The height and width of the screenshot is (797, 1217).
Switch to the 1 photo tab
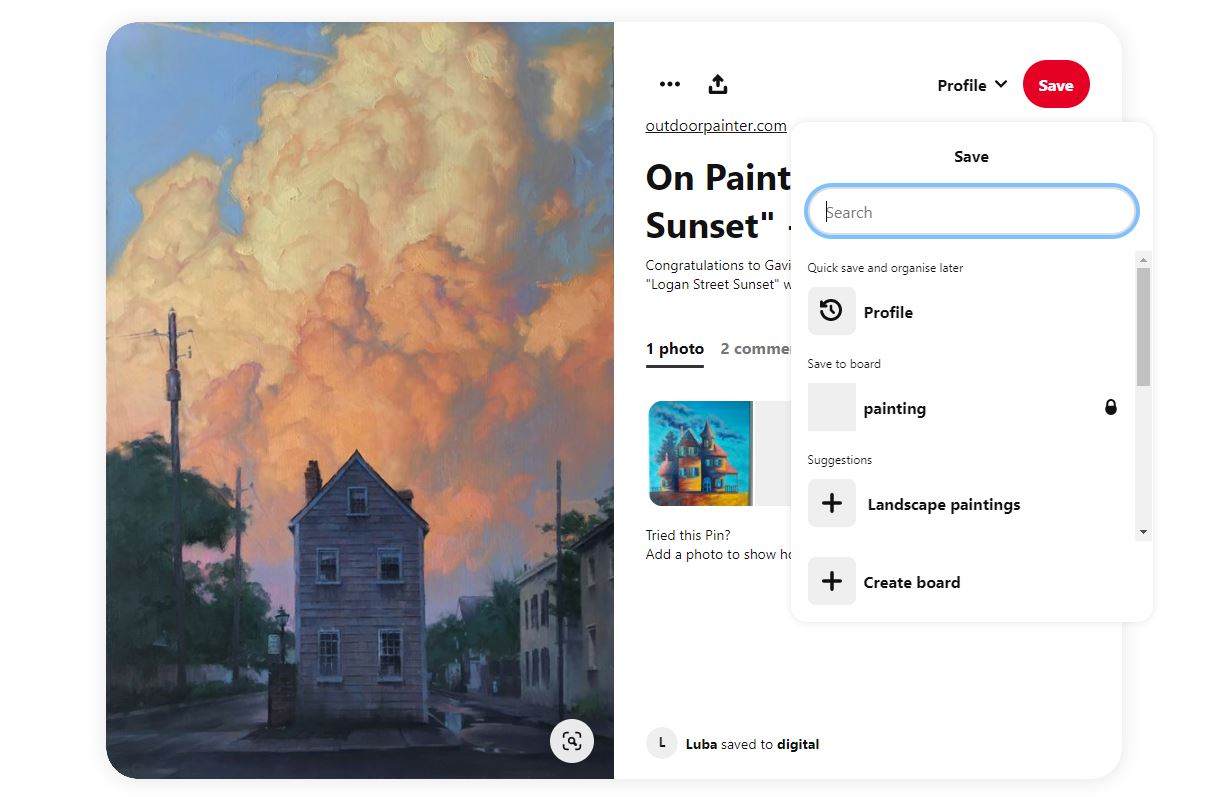(675, 349)
